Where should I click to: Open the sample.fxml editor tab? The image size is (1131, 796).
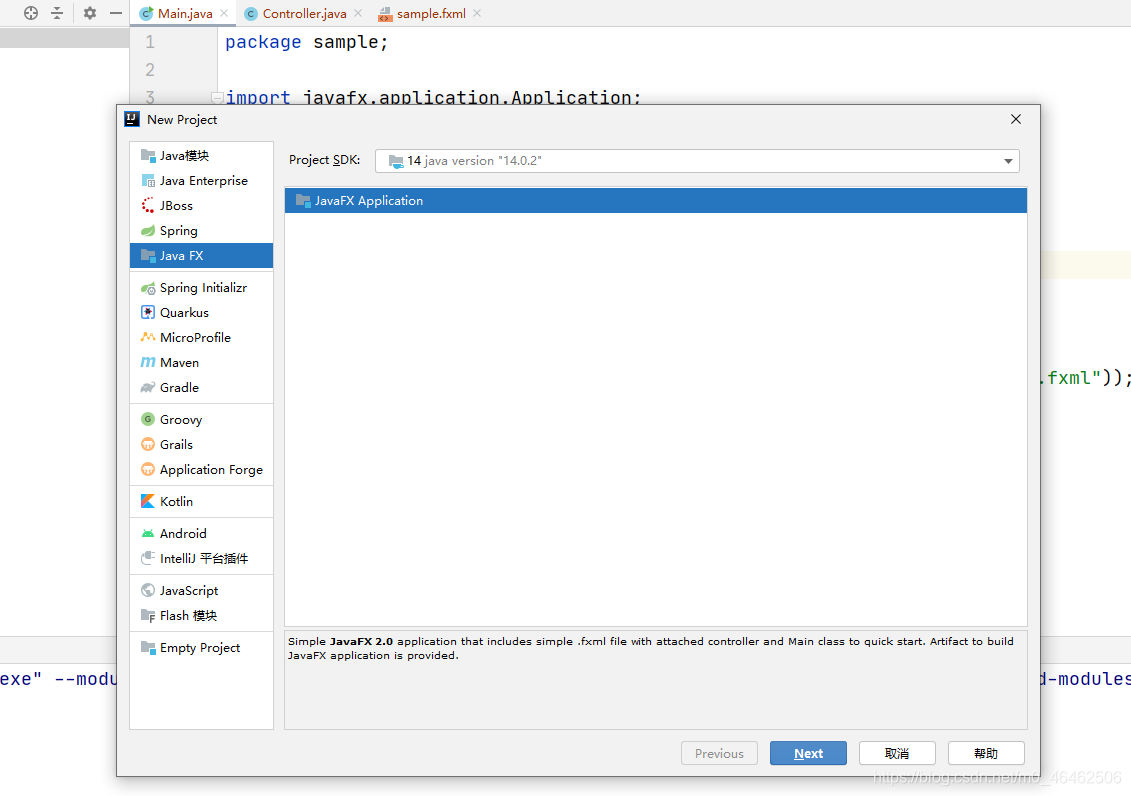pyautogui.click(x=430, y=14)
